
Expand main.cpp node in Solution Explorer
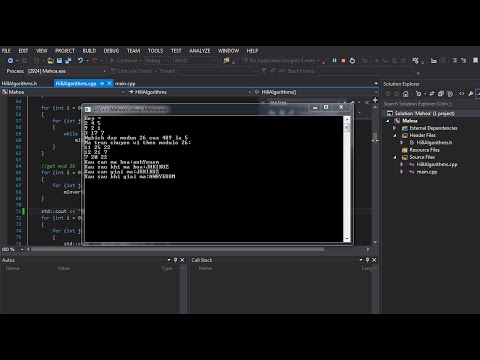click(x=402, y=172)
